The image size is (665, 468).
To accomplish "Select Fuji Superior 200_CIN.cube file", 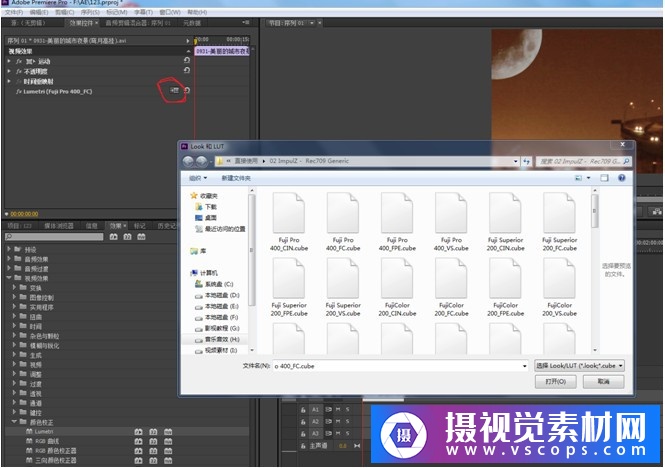I will coord(505,222).
